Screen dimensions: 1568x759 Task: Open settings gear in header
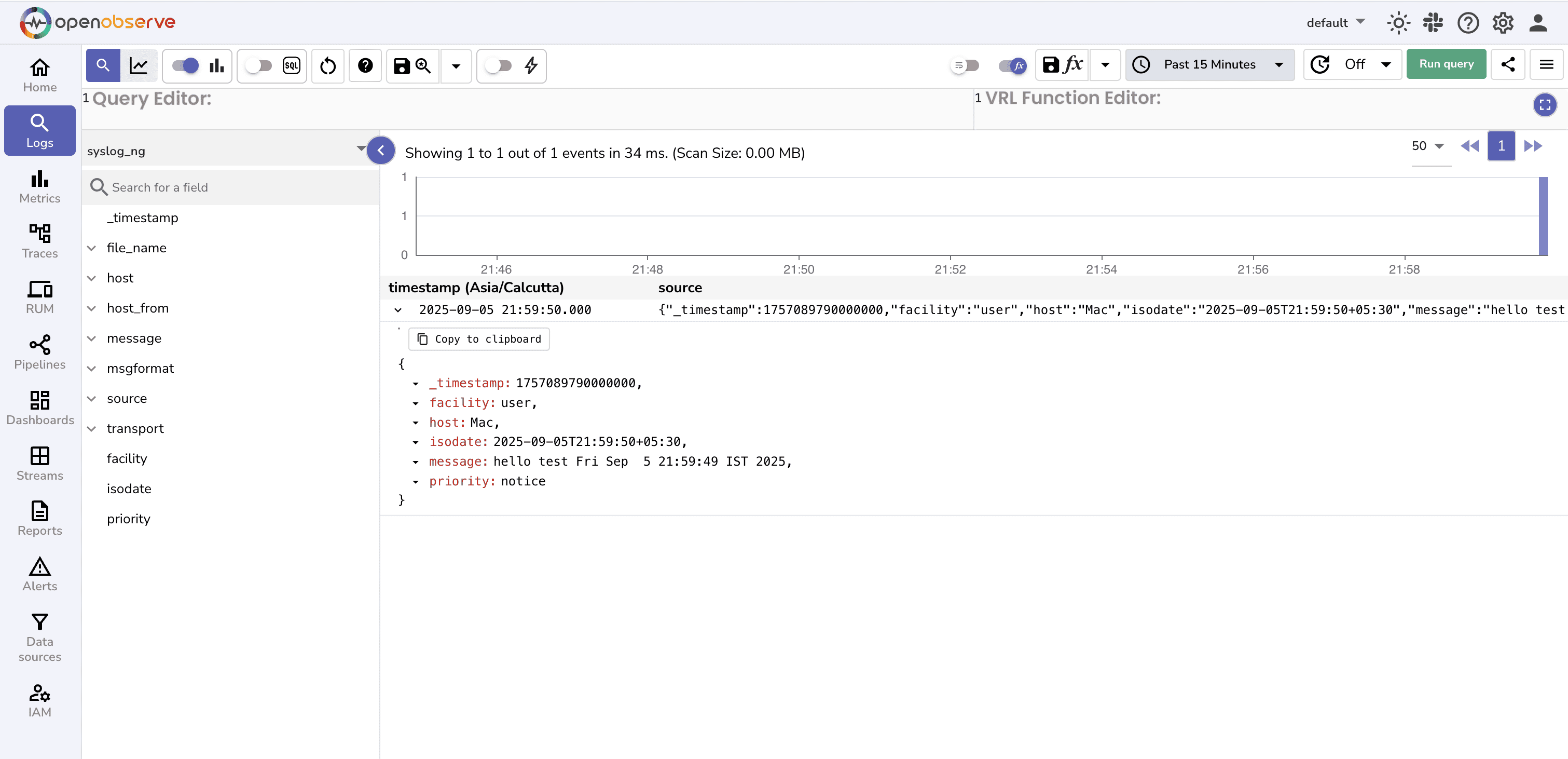1503,23
